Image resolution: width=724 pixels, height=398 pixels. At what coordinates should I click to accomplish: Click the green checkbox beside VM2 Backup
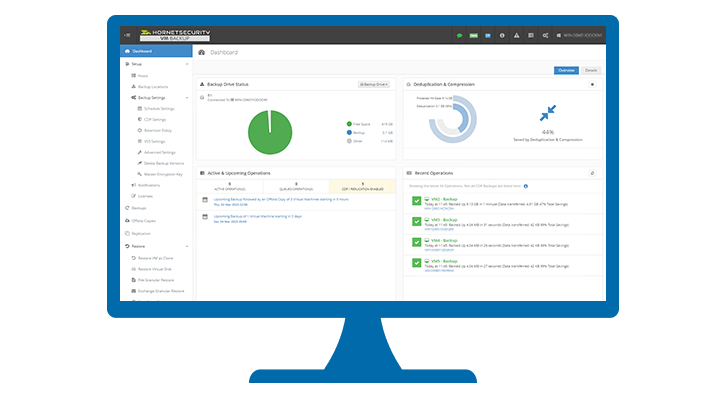coord(416,201)
